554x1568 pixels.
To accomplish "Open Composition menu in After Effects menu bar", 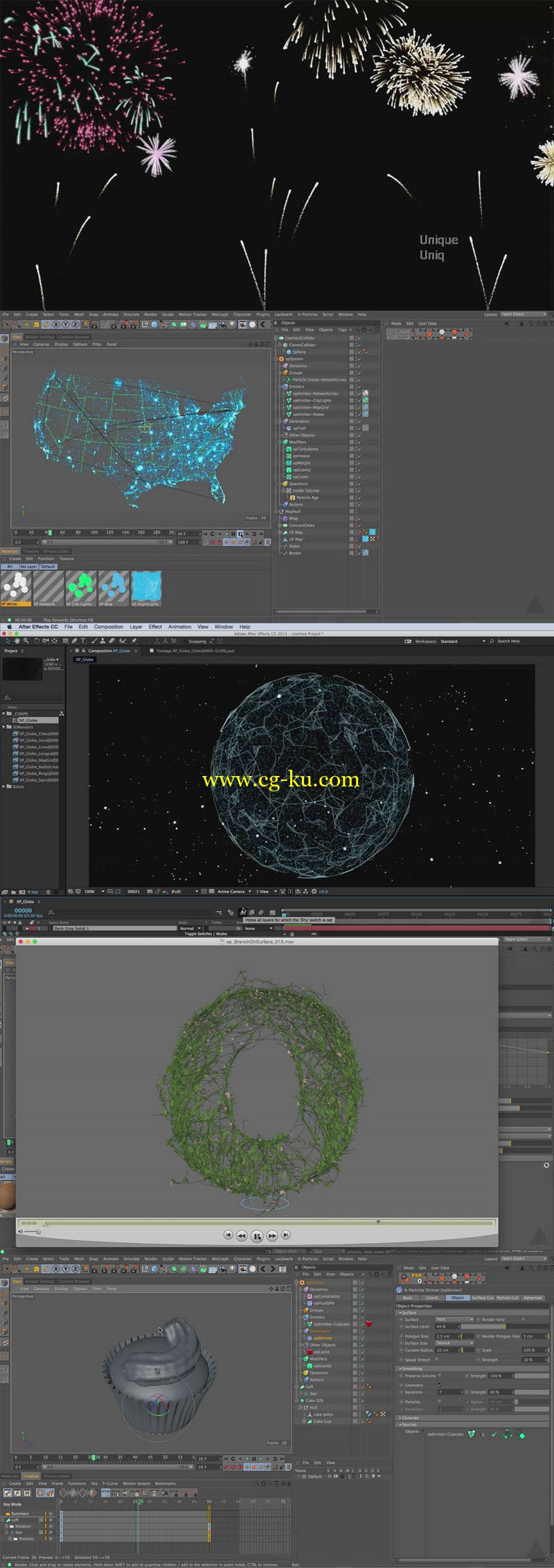I will coord(109,627).
